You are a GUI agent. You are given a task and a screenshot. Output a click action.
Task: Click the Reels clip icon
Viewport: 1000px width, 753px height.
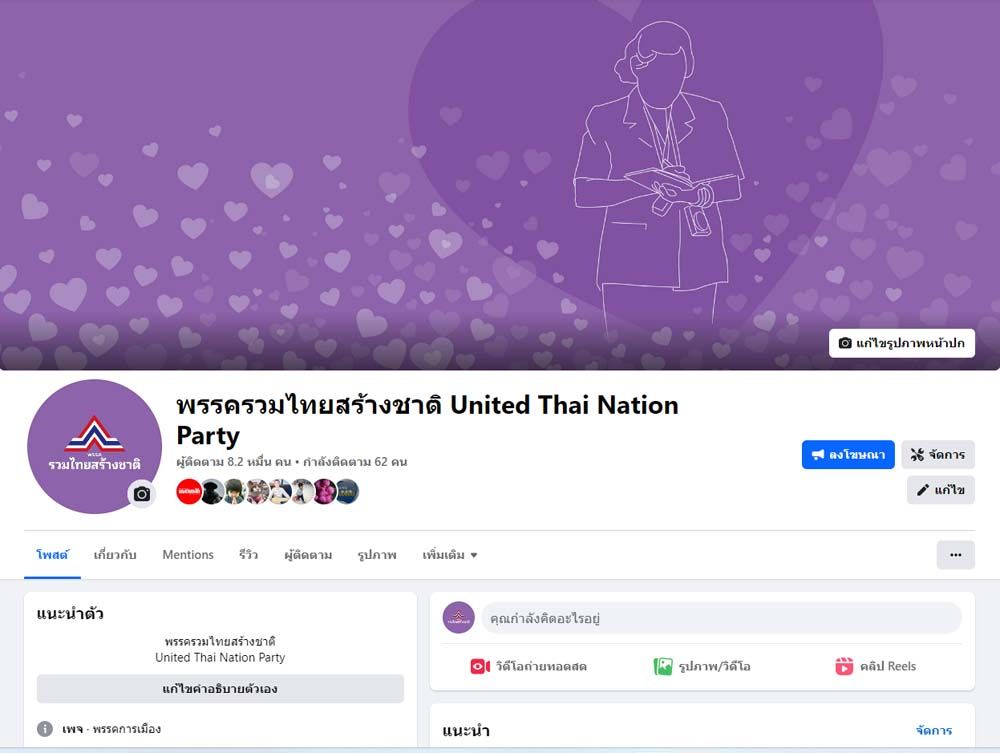[844, 666]
